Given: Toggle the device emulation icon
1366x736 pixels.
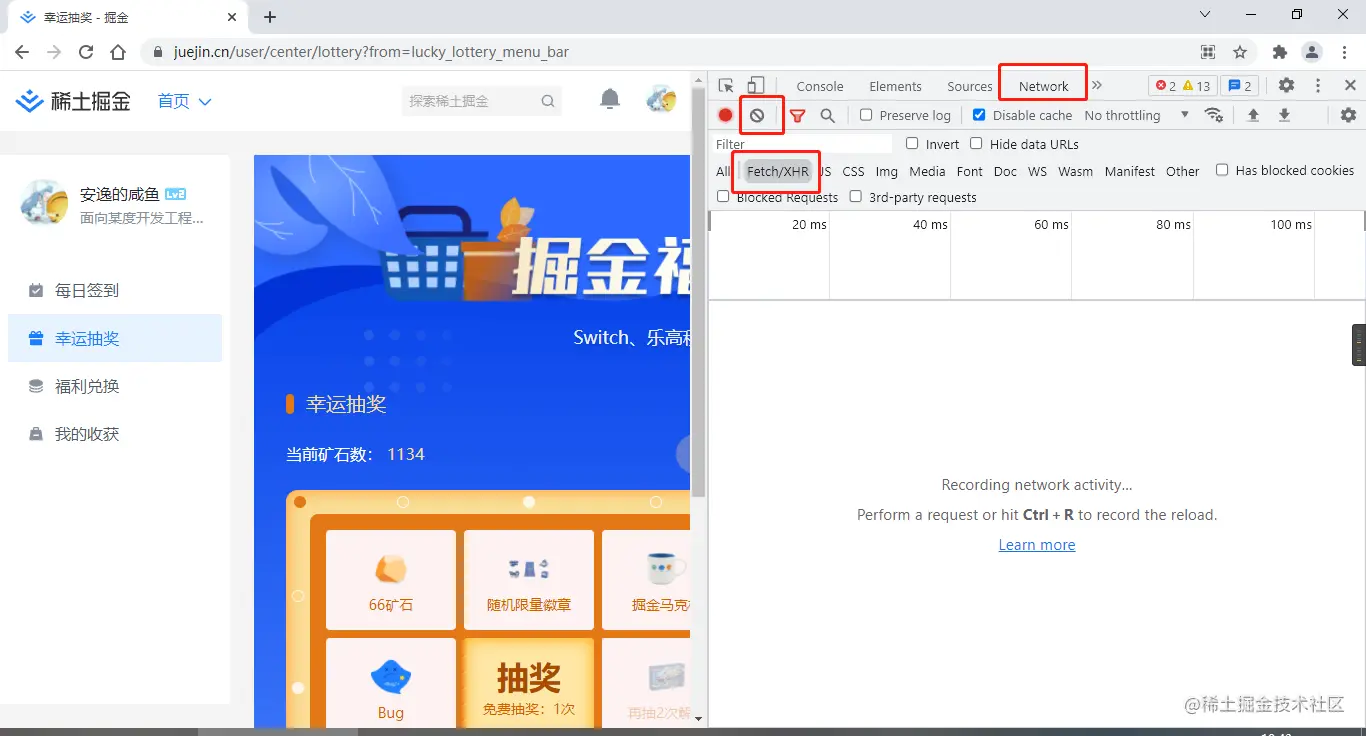Looking at the screenshot, I should 755,85.
